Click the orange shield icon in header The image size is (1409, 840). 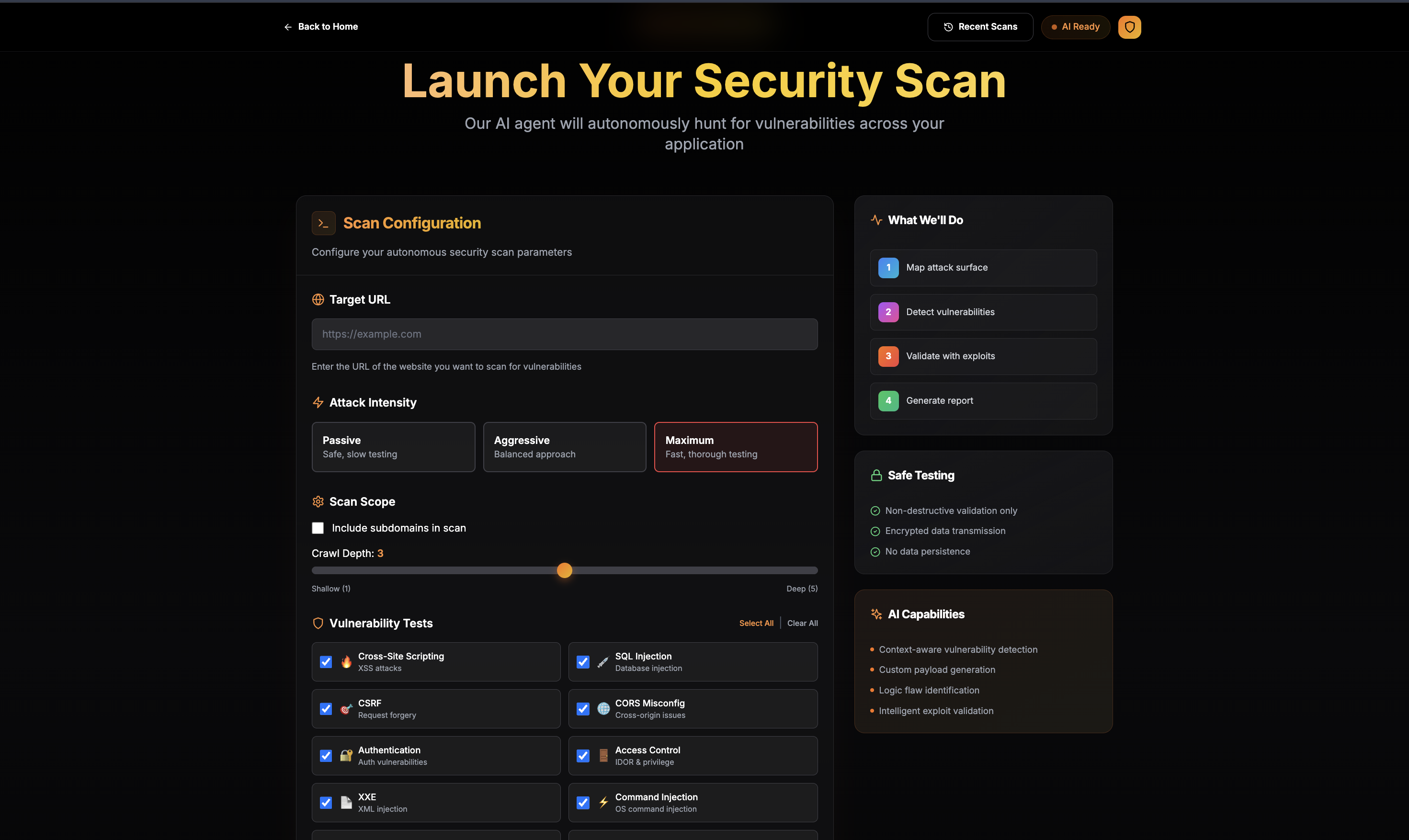[x=1129, y=27]
